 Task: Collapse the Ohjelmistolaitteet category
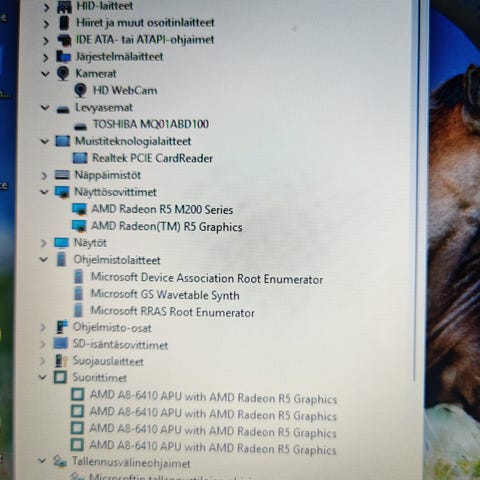pos(44,260)
